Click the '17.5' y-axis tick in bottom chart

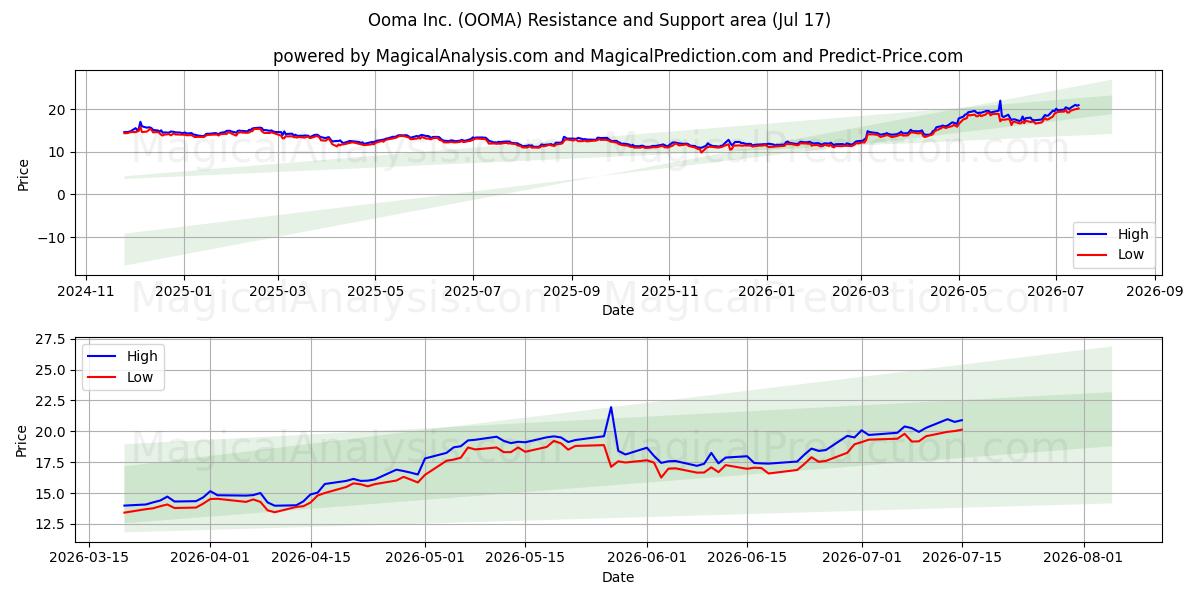(53, 463)
